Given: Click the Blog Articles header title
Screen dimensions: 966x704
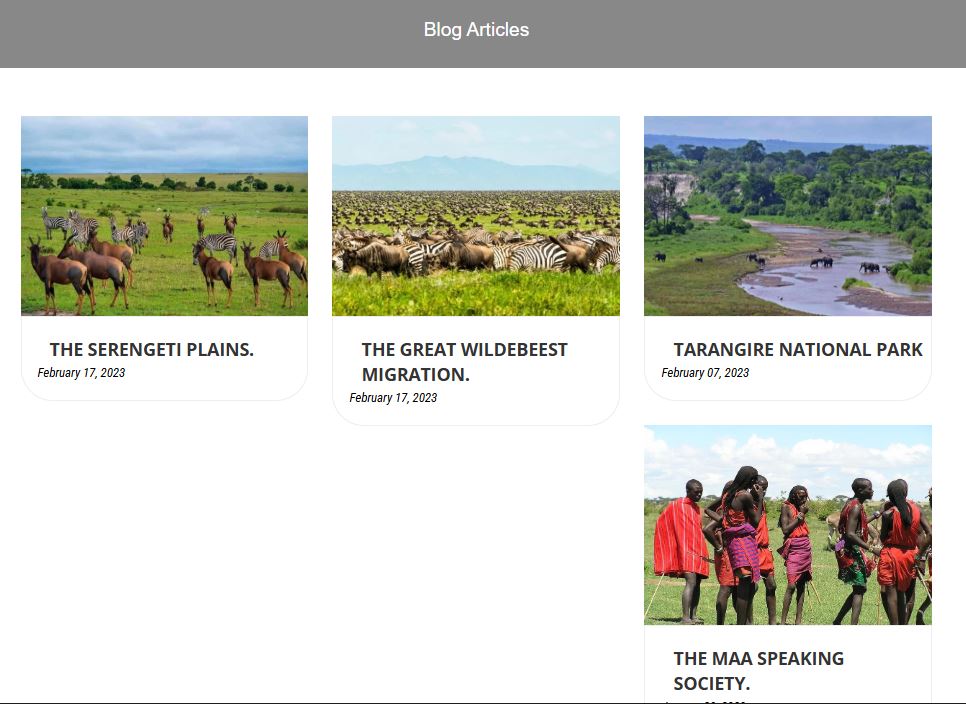Looking at the screenshot, I should point(476,30).
